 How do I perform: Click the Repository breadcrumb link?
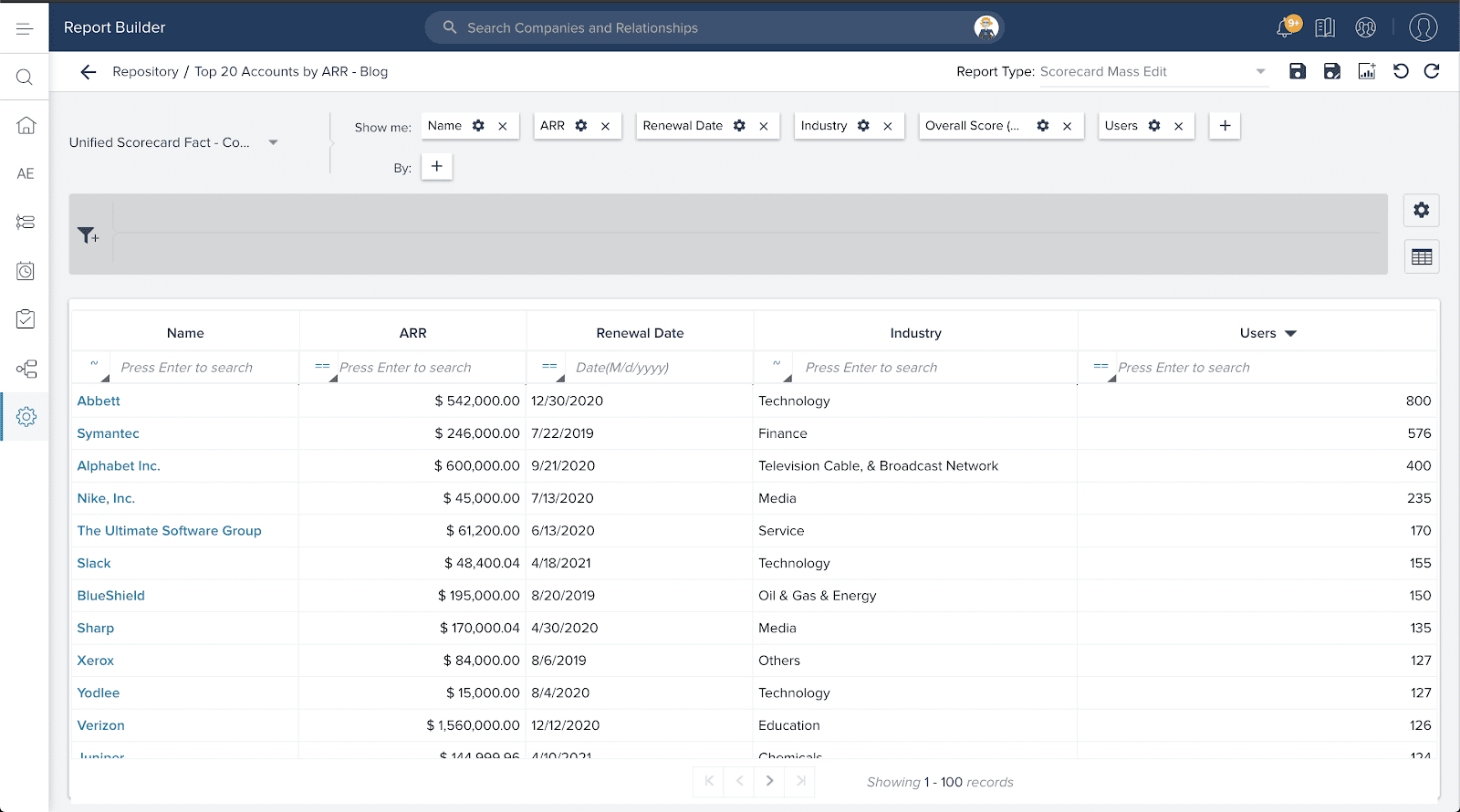tap(145, 72)
